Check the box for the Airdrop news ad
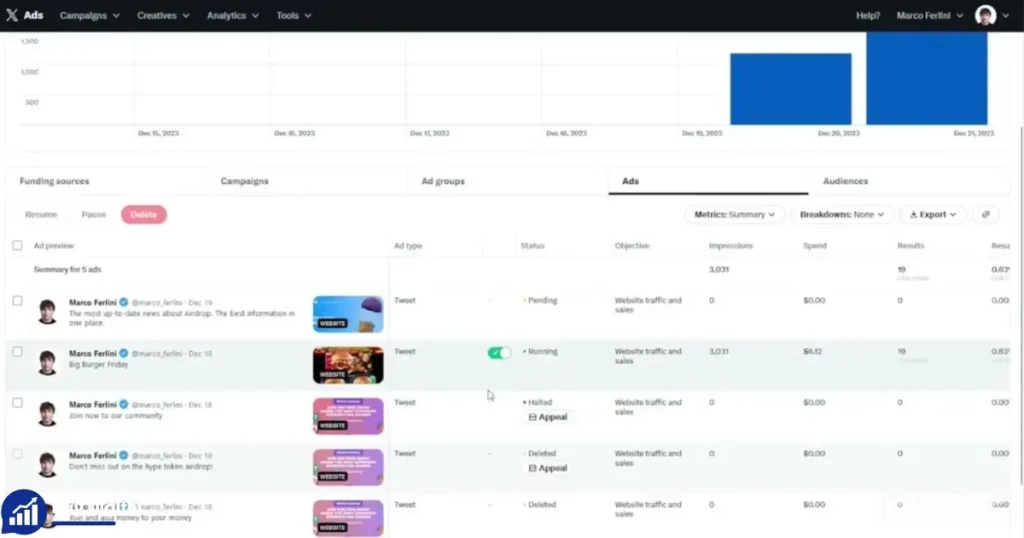This screenshot has width=1024, height=538. point(18,301)
